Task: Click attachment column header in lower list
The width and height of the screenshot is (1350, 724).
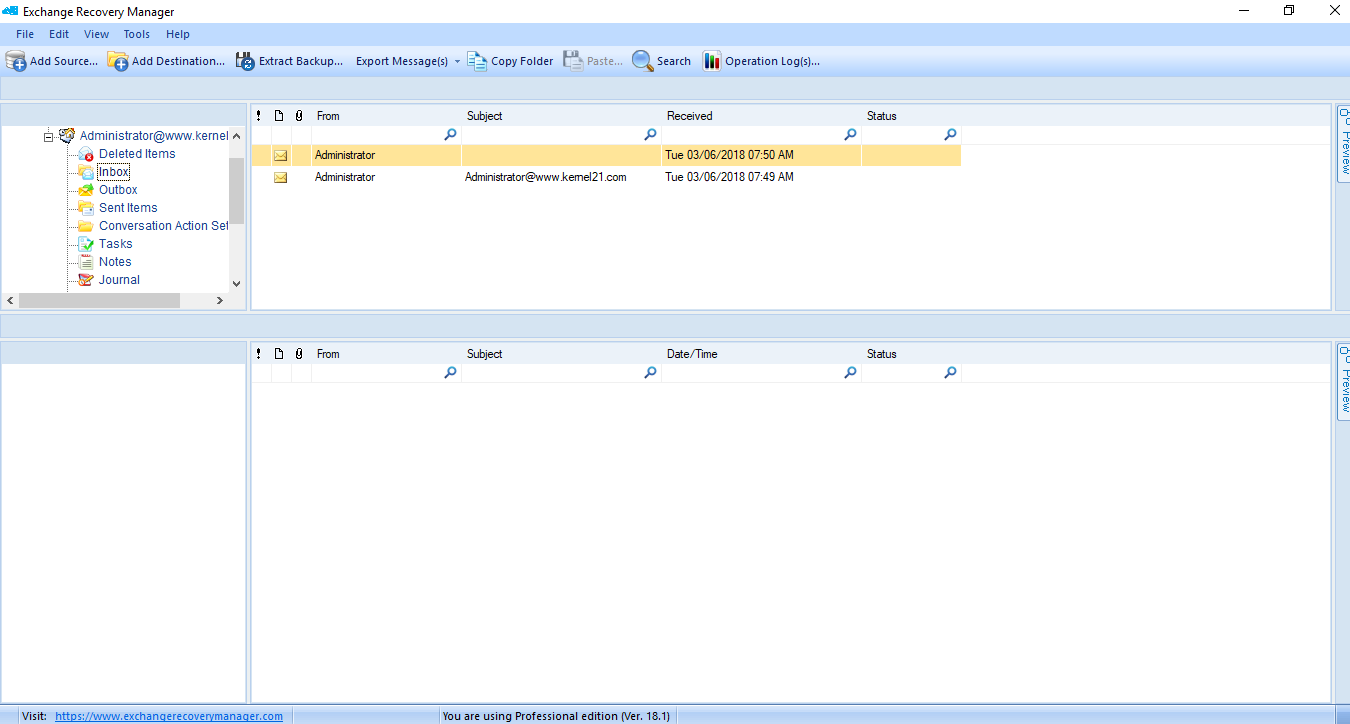Action: 299,354
